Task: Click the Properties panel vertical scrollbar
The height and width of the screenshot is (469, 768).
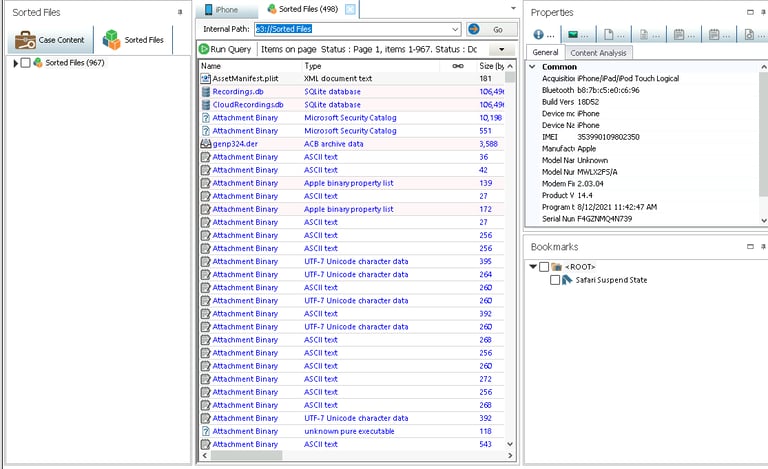Action: 763,134
